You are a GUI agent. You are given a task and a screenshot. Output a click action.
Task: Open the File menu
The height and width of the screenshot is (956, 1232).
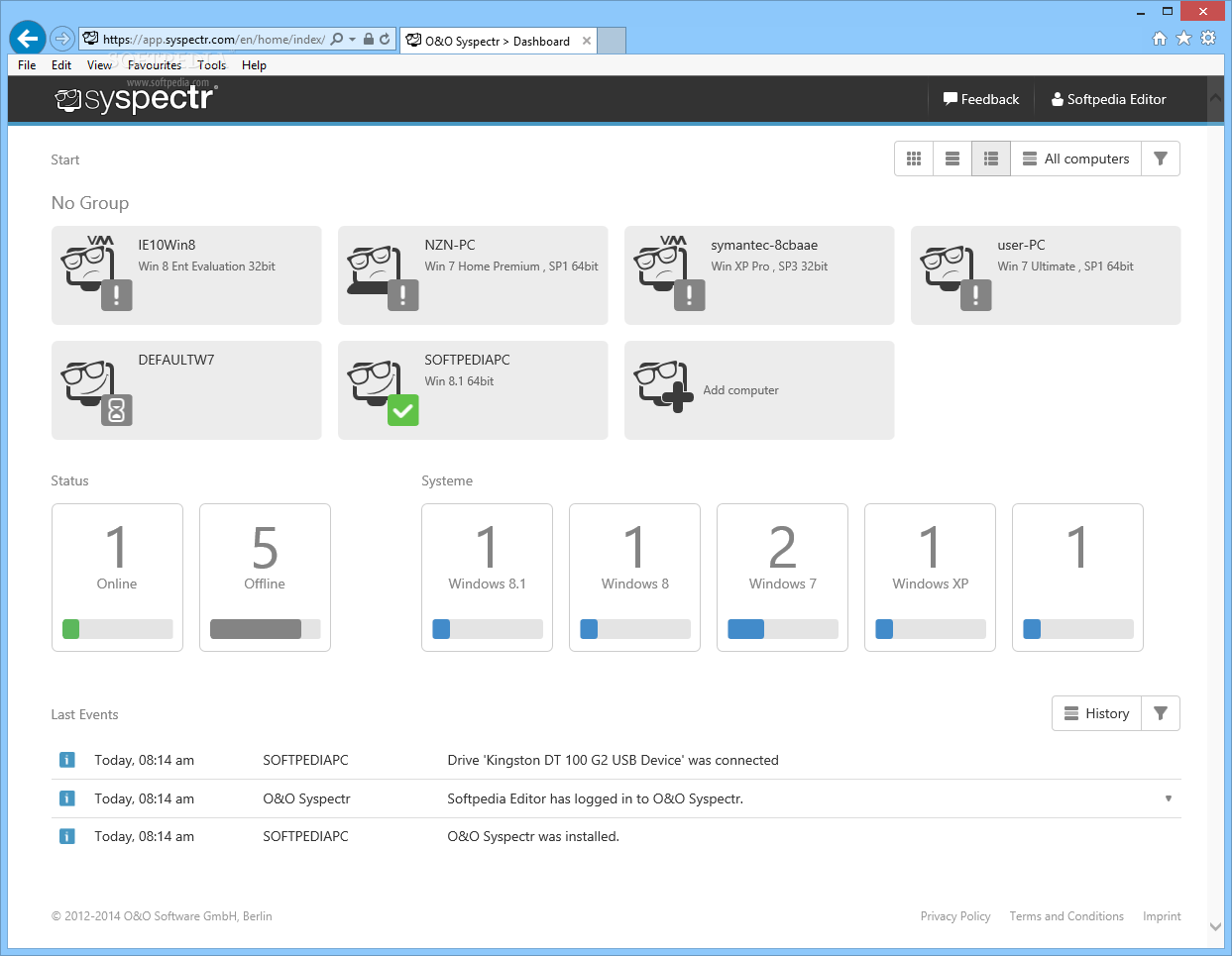pyautogui.click(x=27, y=65)
